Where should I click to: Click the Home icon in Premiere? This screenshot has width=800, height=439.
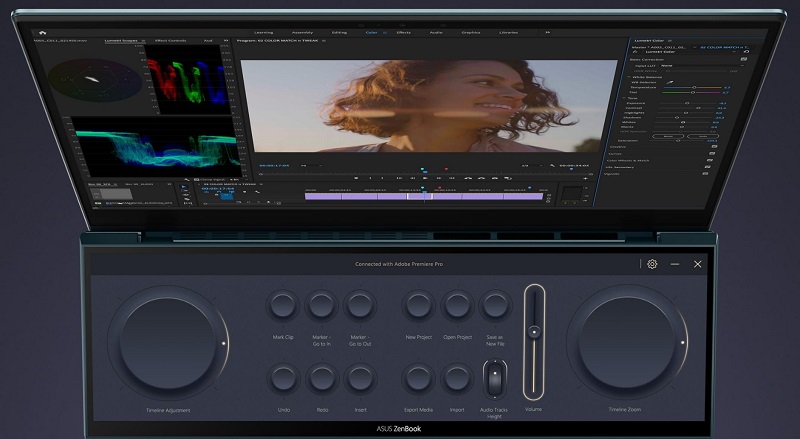pos(42,33)
